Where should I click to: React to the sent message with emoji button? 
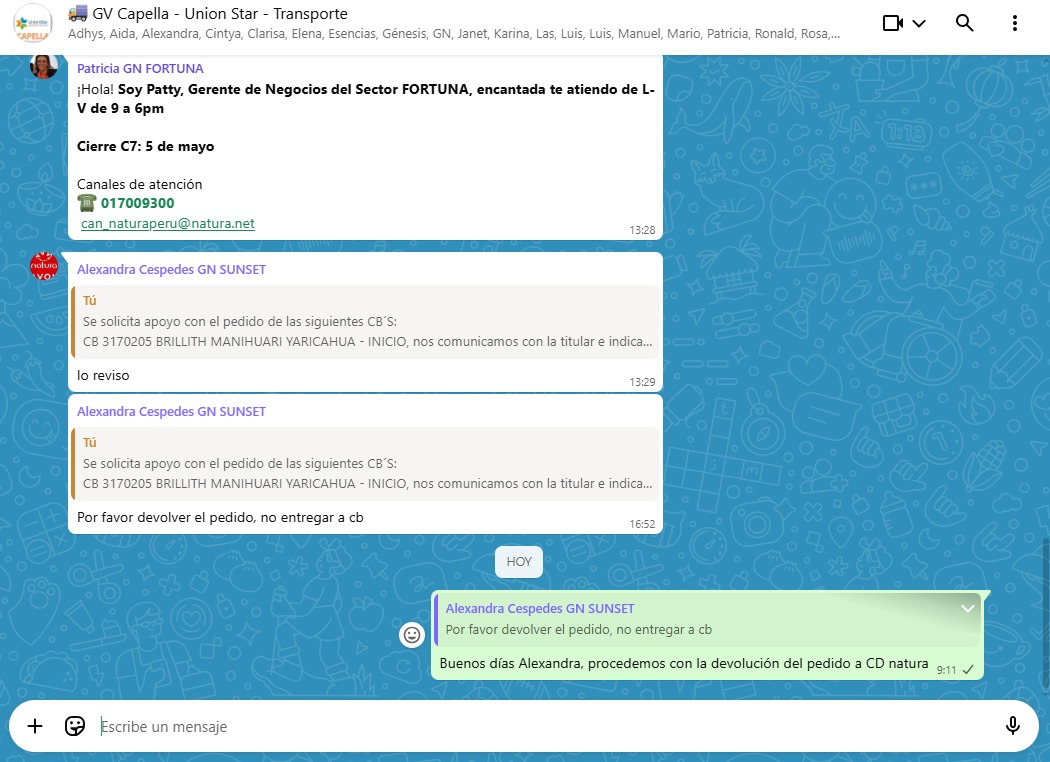point(411,635)
